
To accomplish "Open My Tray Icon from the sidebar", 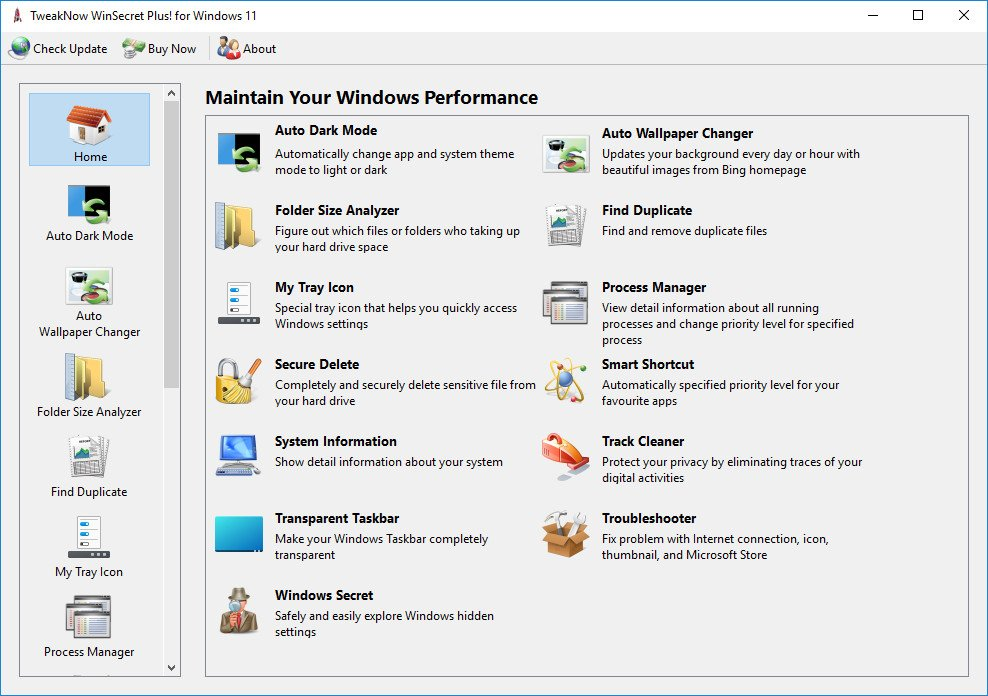I will [88, 537].
